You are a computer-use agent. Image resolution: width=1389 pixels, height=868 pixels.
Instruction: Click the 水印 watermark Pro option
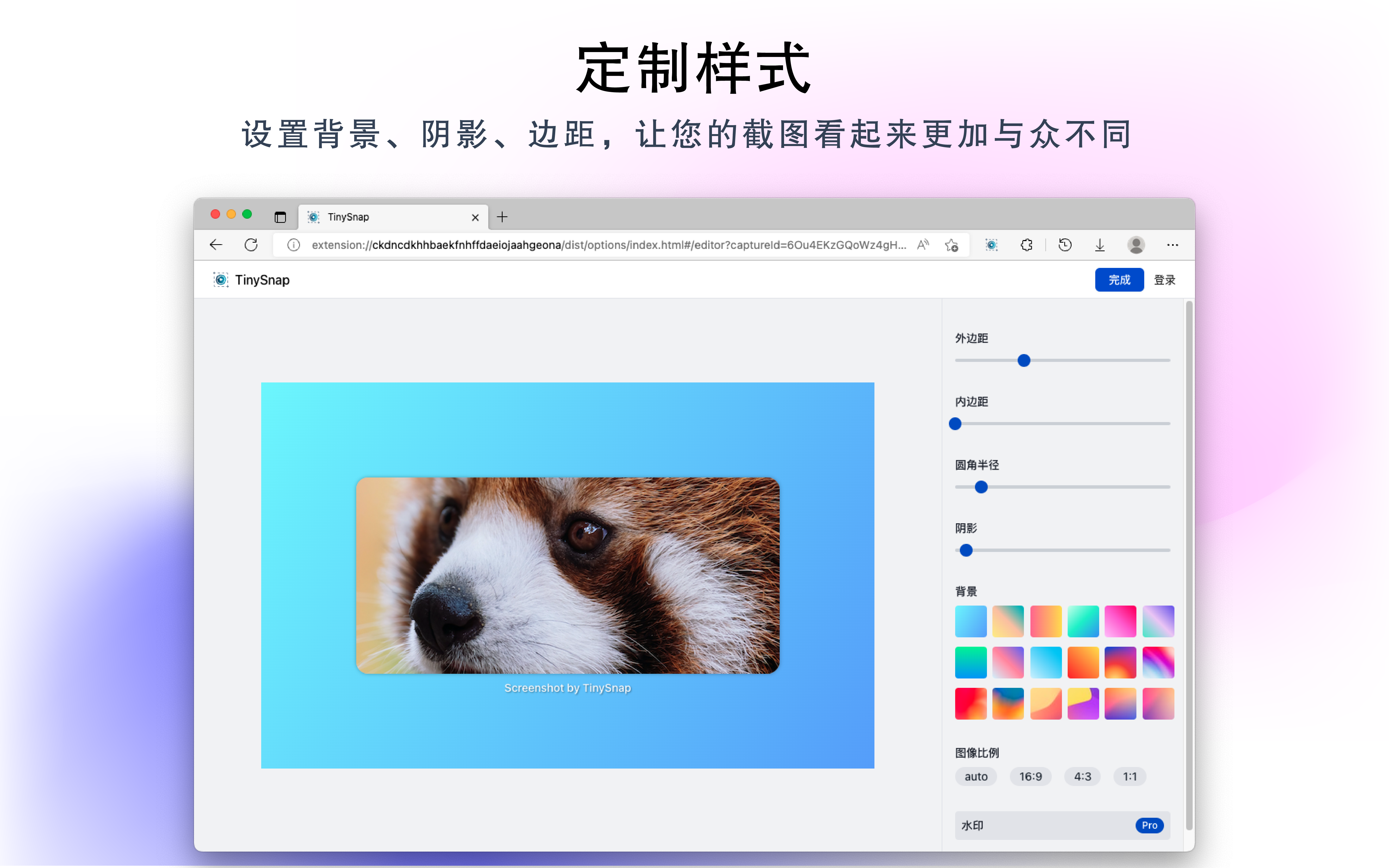(x=1062, y=826)
